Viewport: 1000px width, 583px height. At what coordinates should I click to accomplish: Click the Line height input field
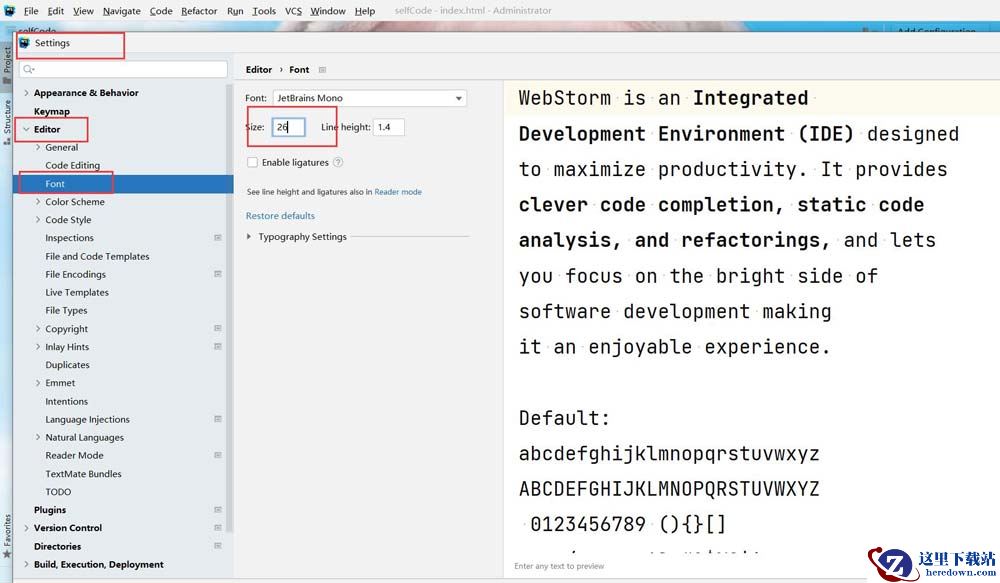388,127
